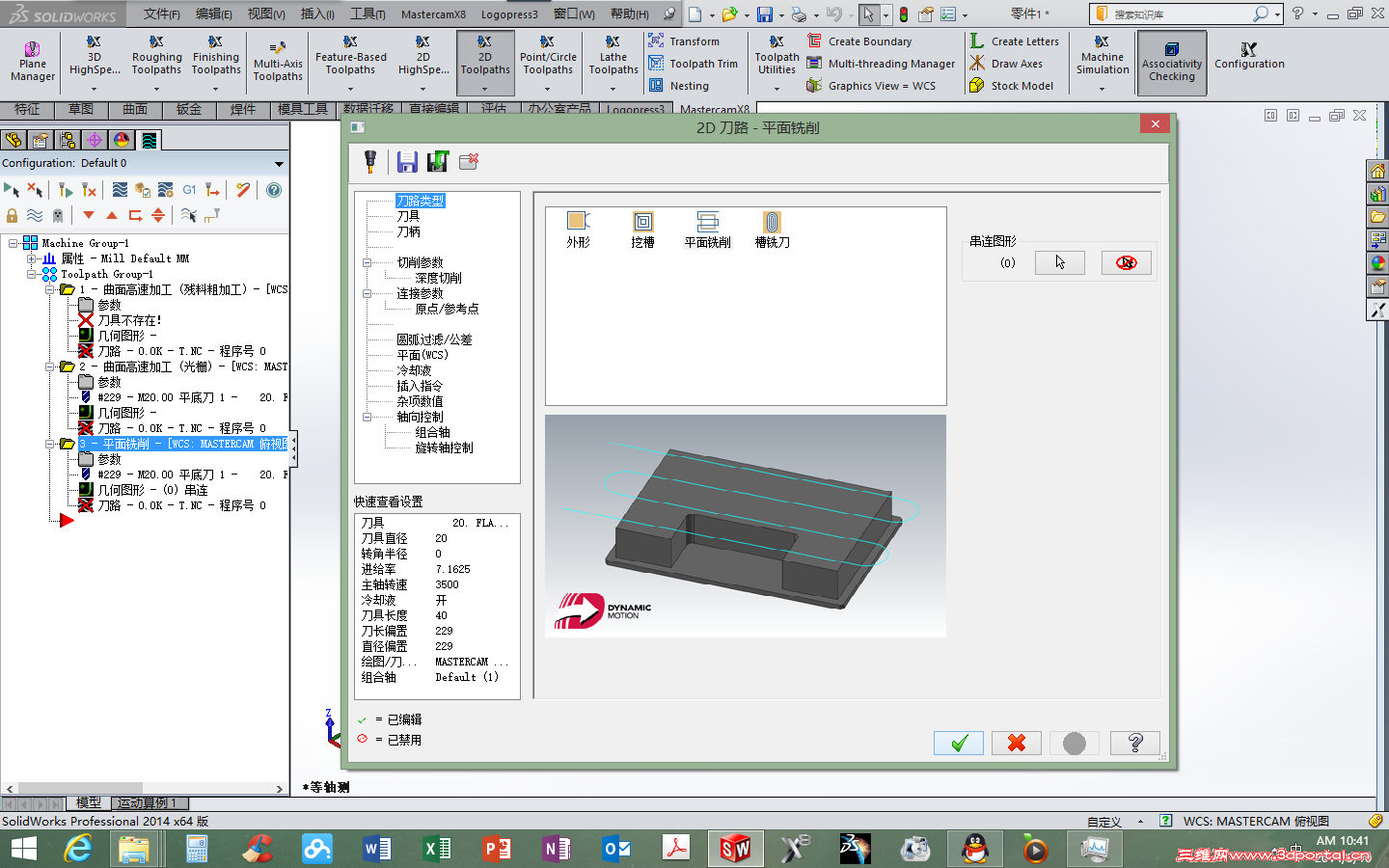Select the 外形 contour toolpath type
This screenshot has height=868, width=1389.
pos(578,230)
